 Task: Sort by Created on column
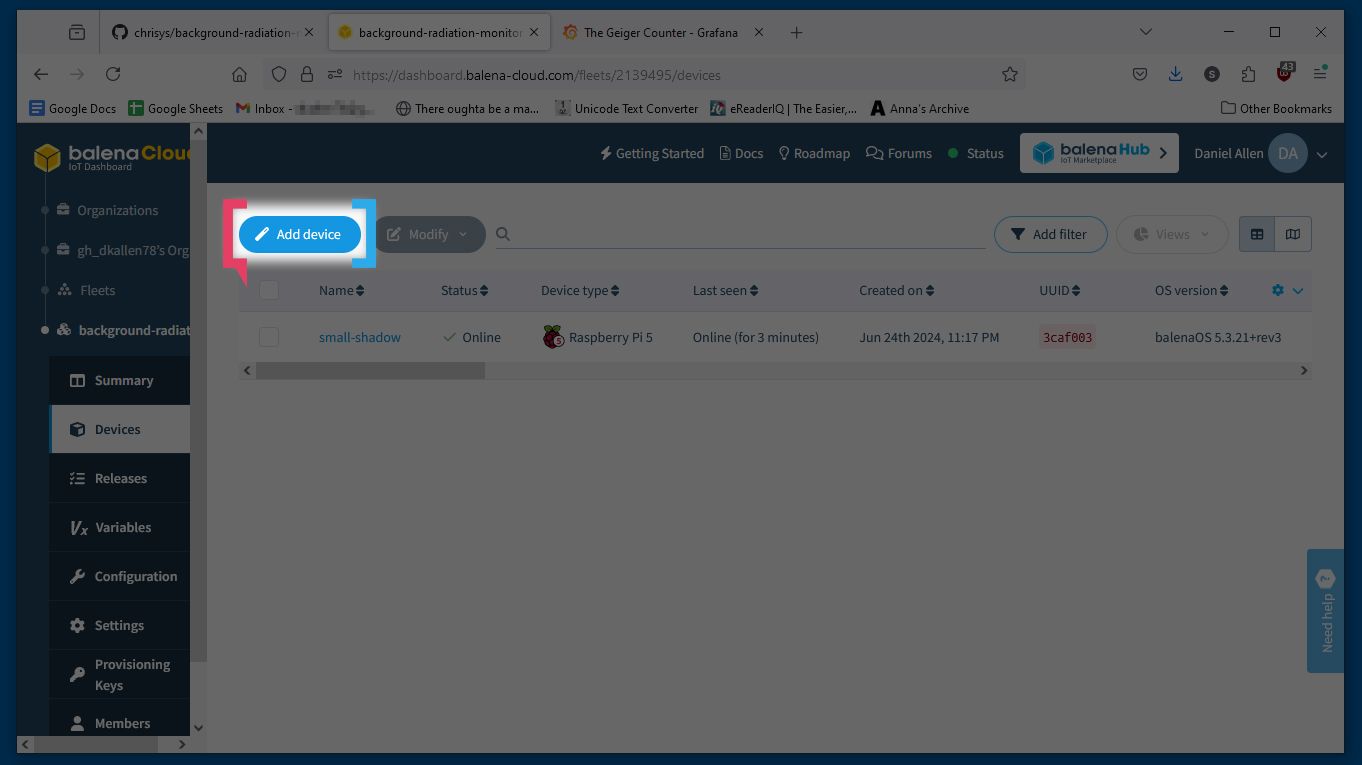pos(896,290)
